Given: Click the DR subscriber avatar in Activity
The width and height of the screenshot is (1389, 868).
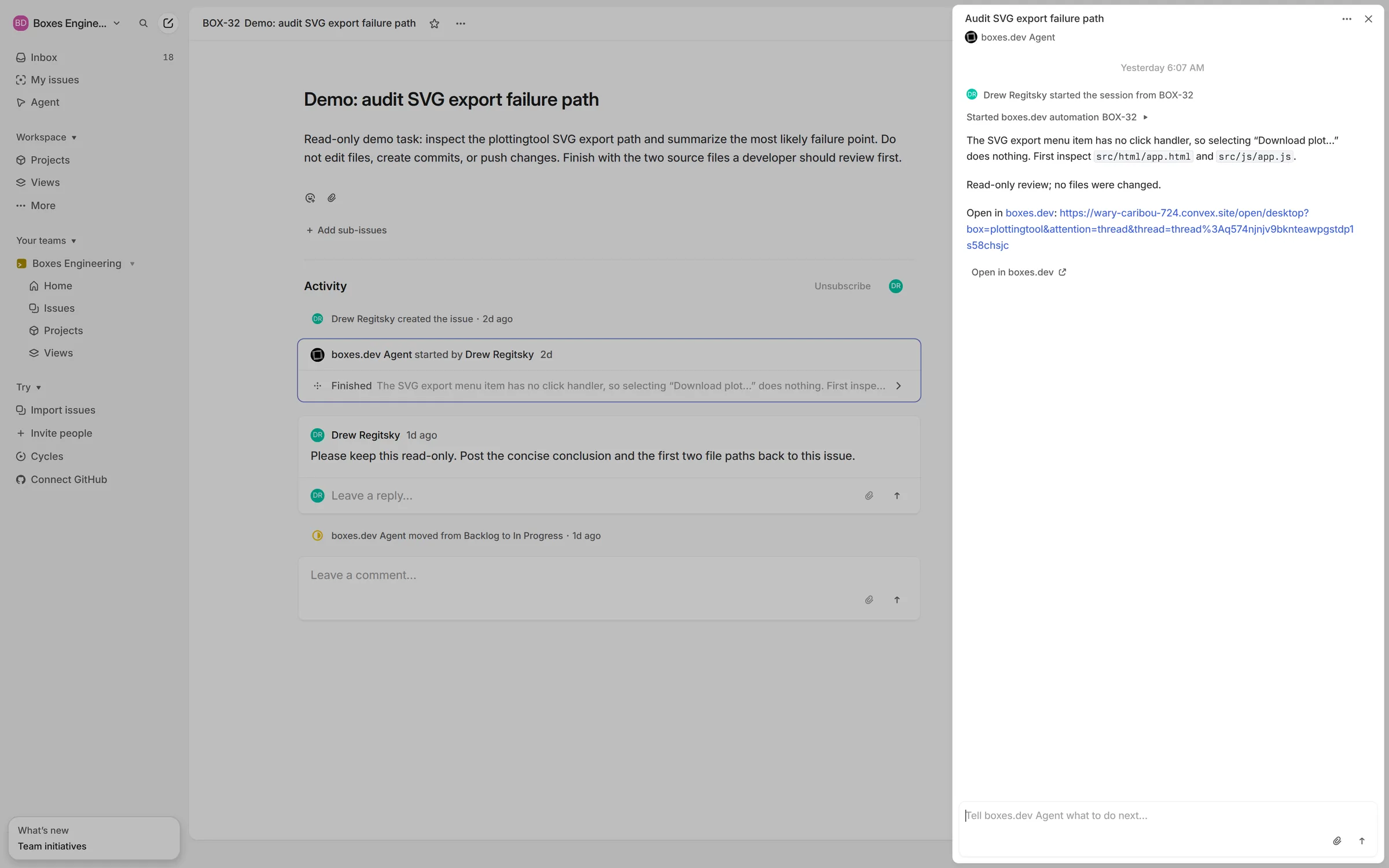Looking at the screenshot, I should pos(895,286).
